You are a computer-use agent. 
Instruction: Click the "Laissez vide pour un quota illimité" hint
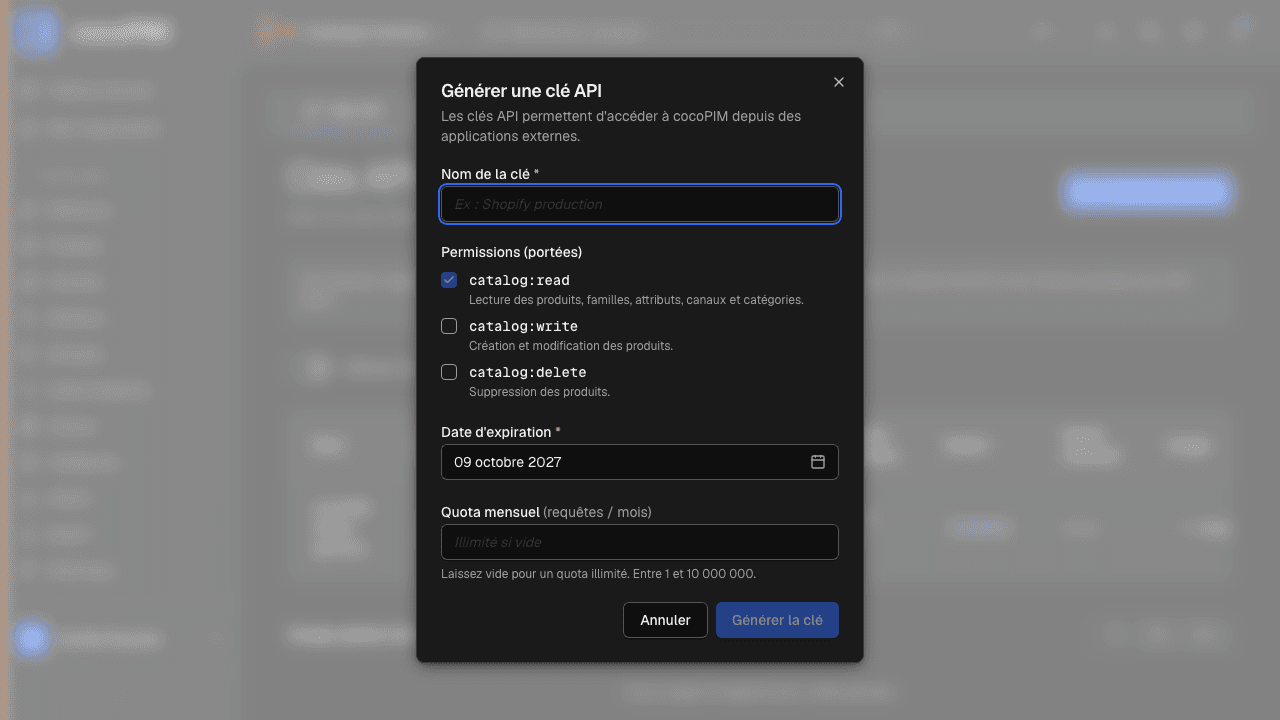[598, 574]
